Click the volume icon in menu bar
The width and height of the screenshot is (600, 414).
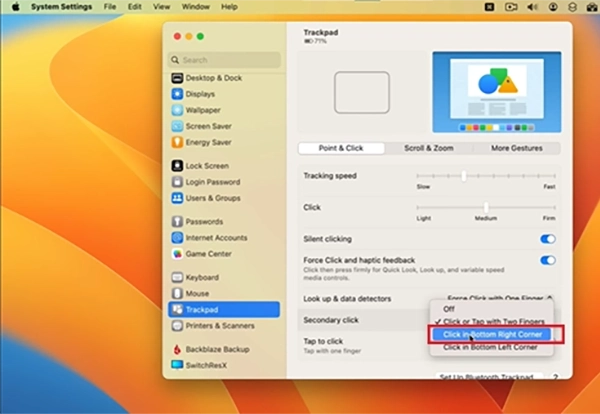pyautogui.click(x=532, y=7)
